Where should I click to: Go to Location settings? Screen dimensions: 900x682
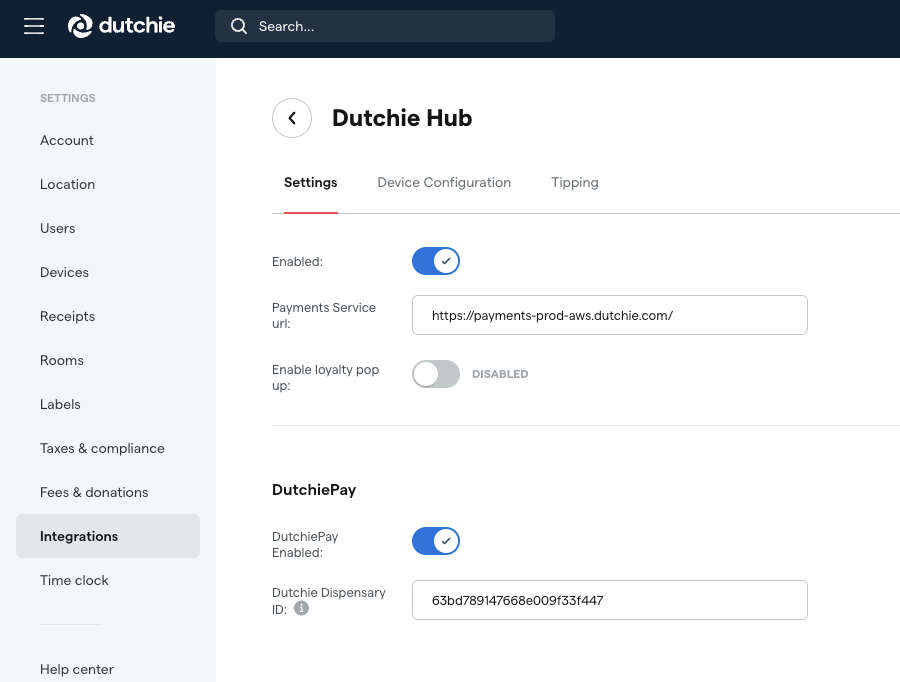(x=67, y=184)
